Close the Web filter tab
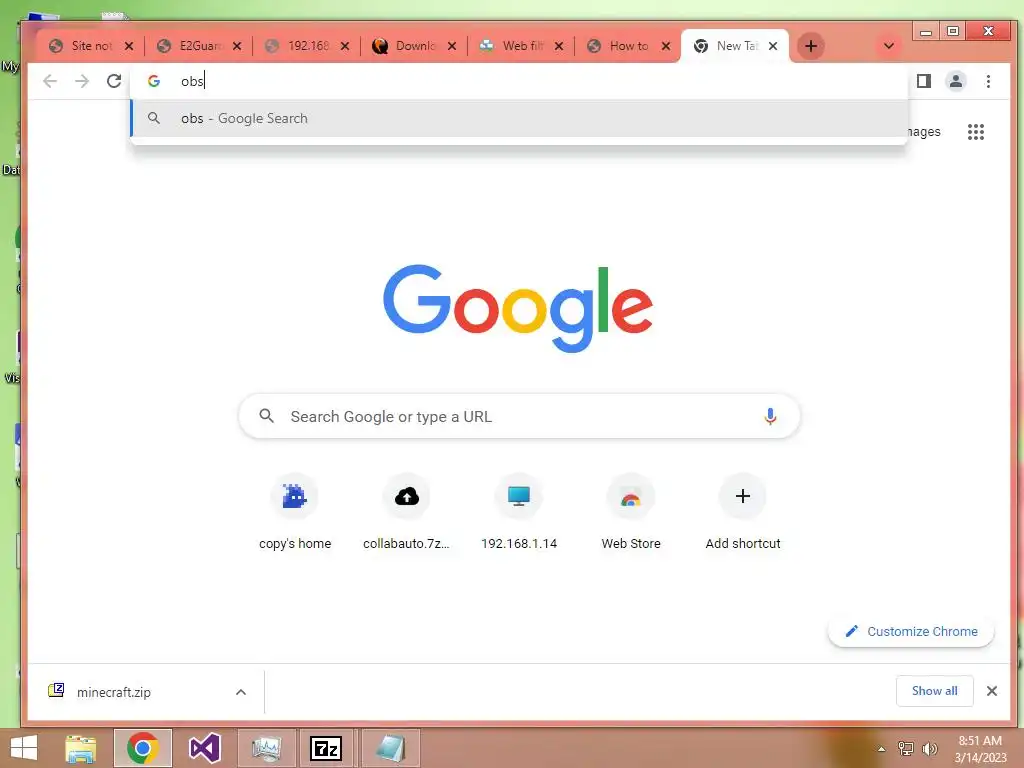The image size is (1024, 768). tap(558, 46)
